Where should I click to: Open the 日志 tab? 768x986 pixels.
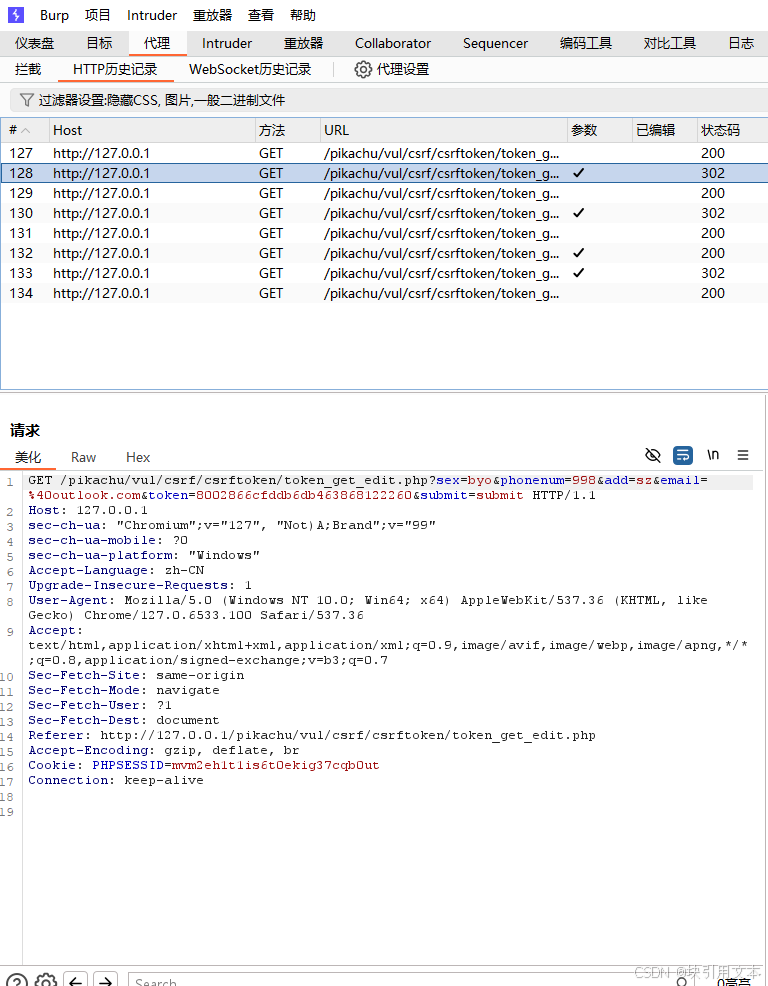(741, 43)
